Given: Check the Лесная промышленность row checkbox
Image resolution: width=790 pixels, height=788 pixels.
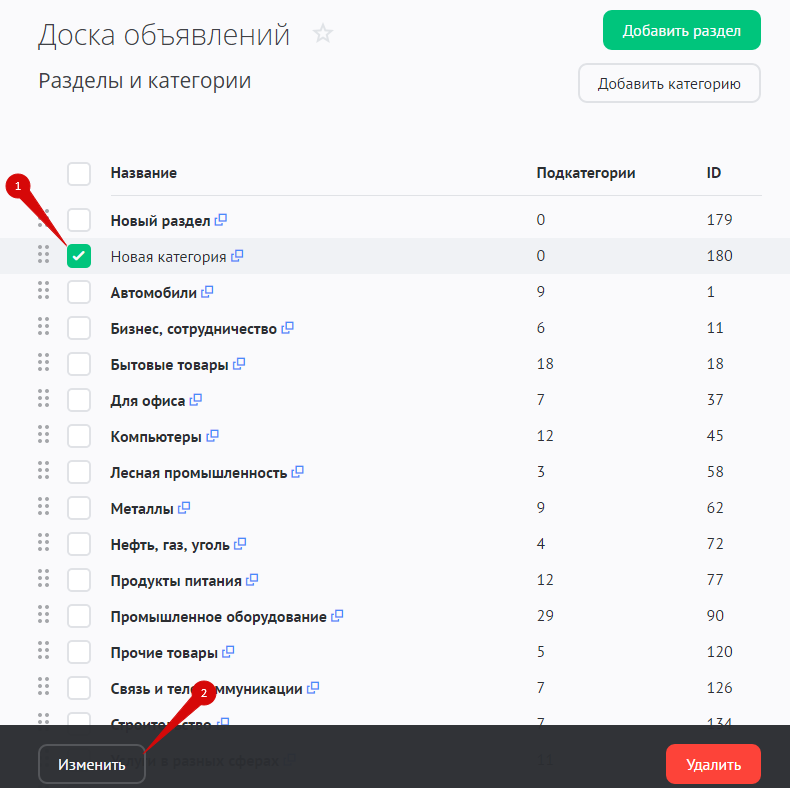Looking at the screenshot, I should [x=79, y=472].
